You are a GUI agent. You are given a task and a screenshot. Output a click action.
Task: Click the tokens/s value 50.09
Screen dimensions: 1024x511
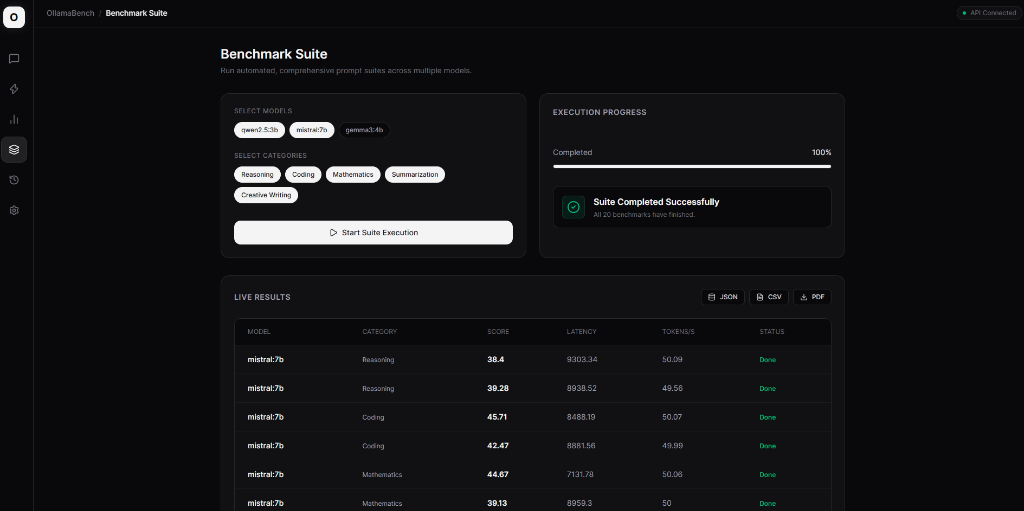coord(673,359)
